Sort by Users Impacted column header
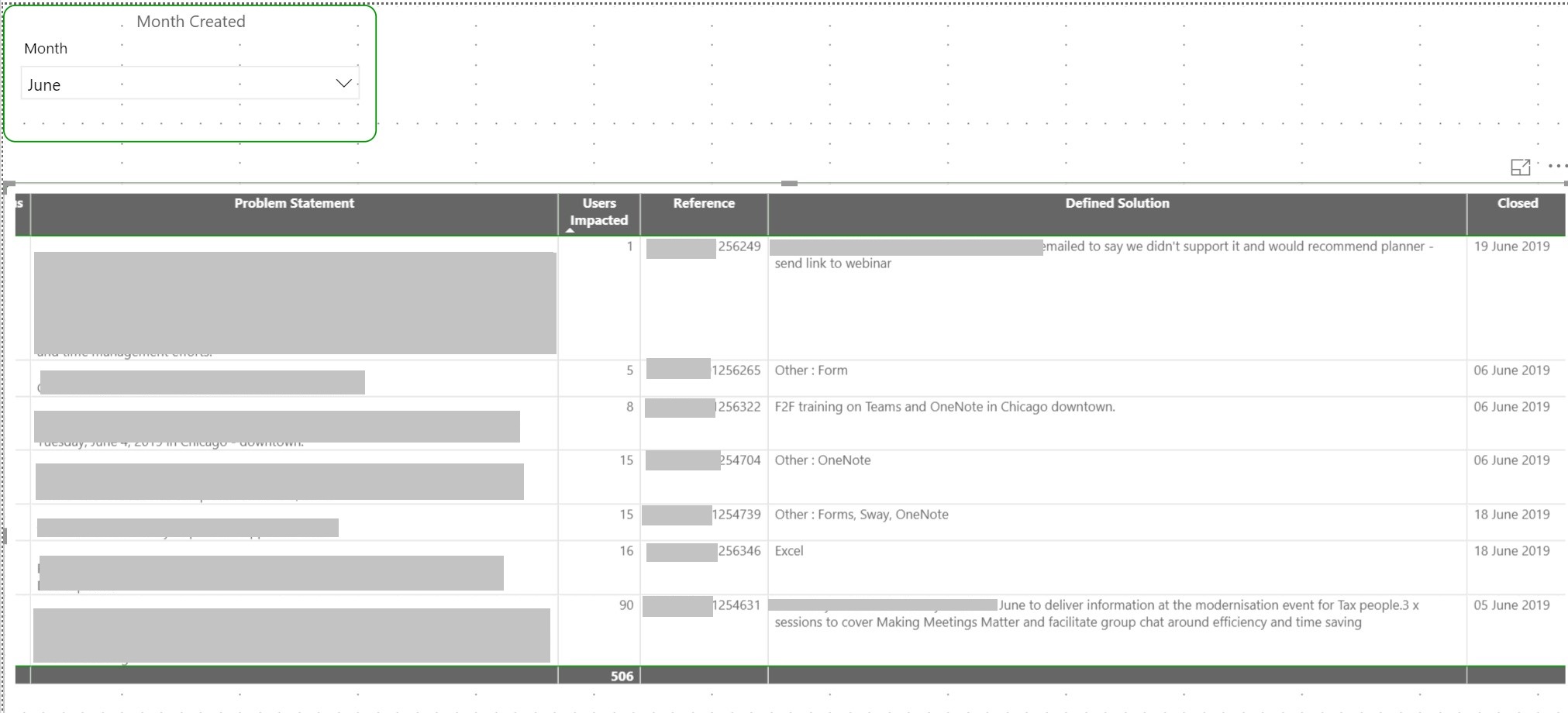Viewport: 1568px width, 713px height. point(599,212)
